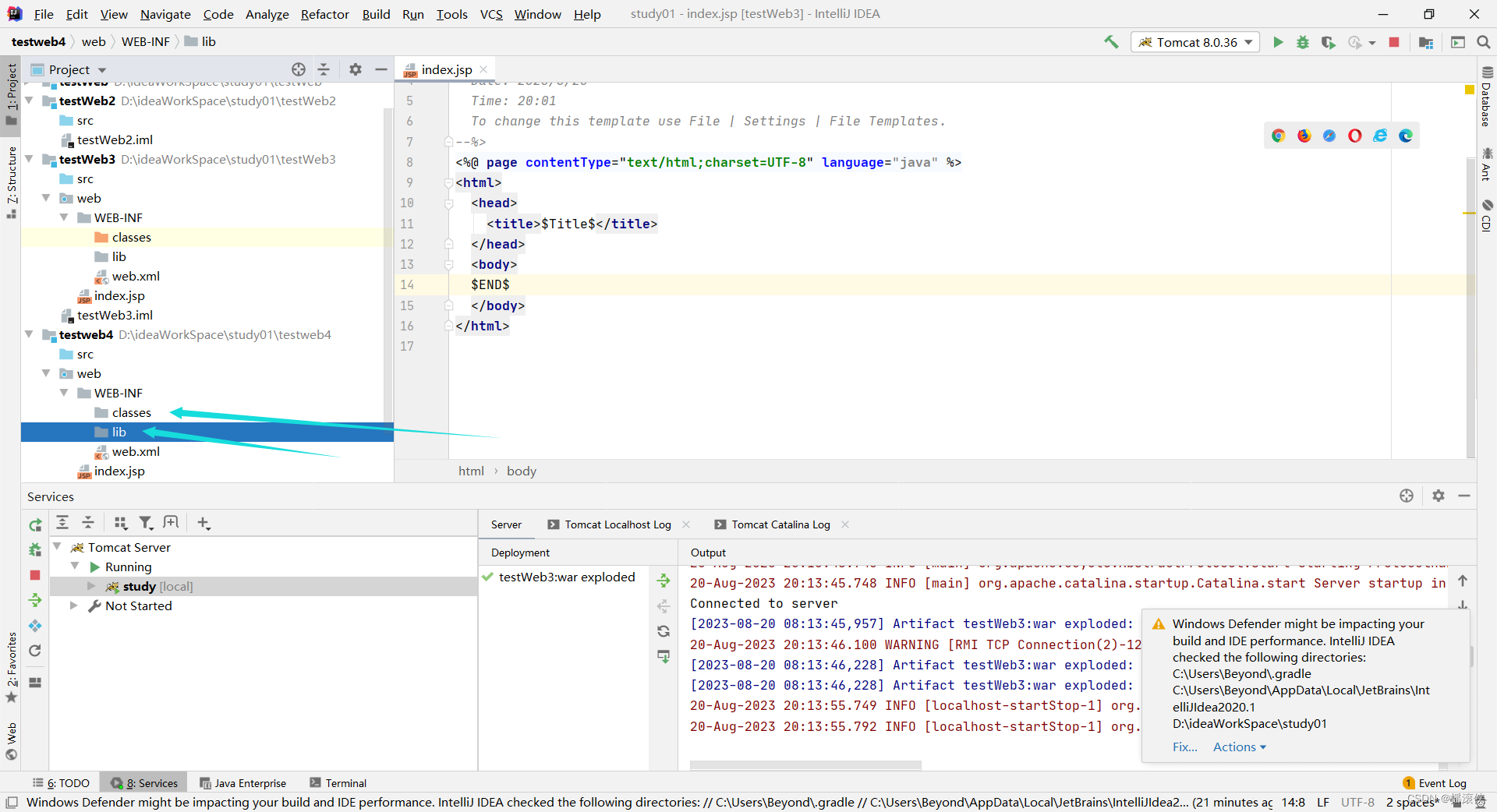The height and width of the screenshot is (812, 1497).
Task: Open page in Opera browser icon
Action: (x=1355, y=136)
